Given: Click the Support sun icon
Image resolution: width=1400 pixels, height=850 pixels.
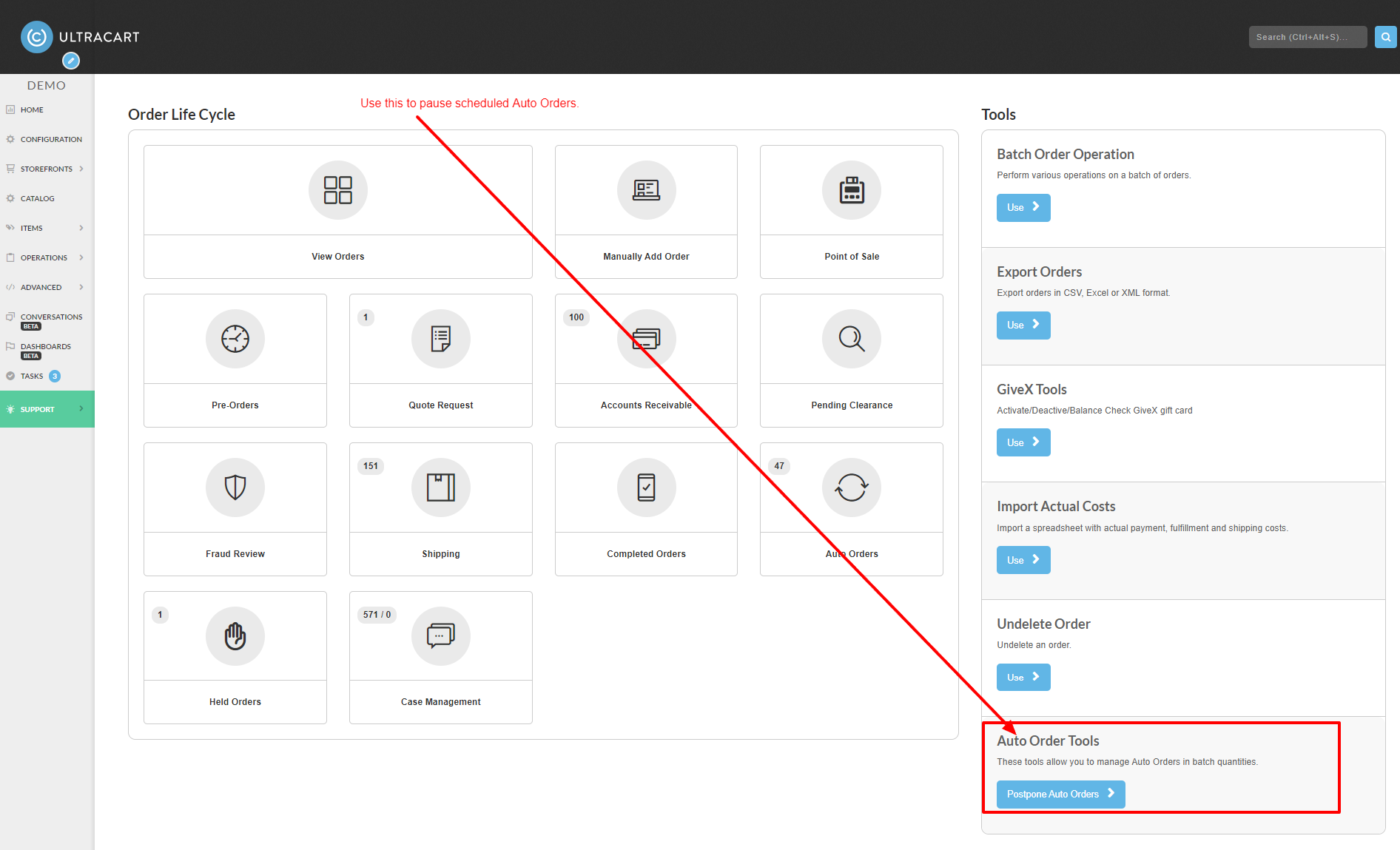Looking at the screenshot, I should [x=10, y=409].
